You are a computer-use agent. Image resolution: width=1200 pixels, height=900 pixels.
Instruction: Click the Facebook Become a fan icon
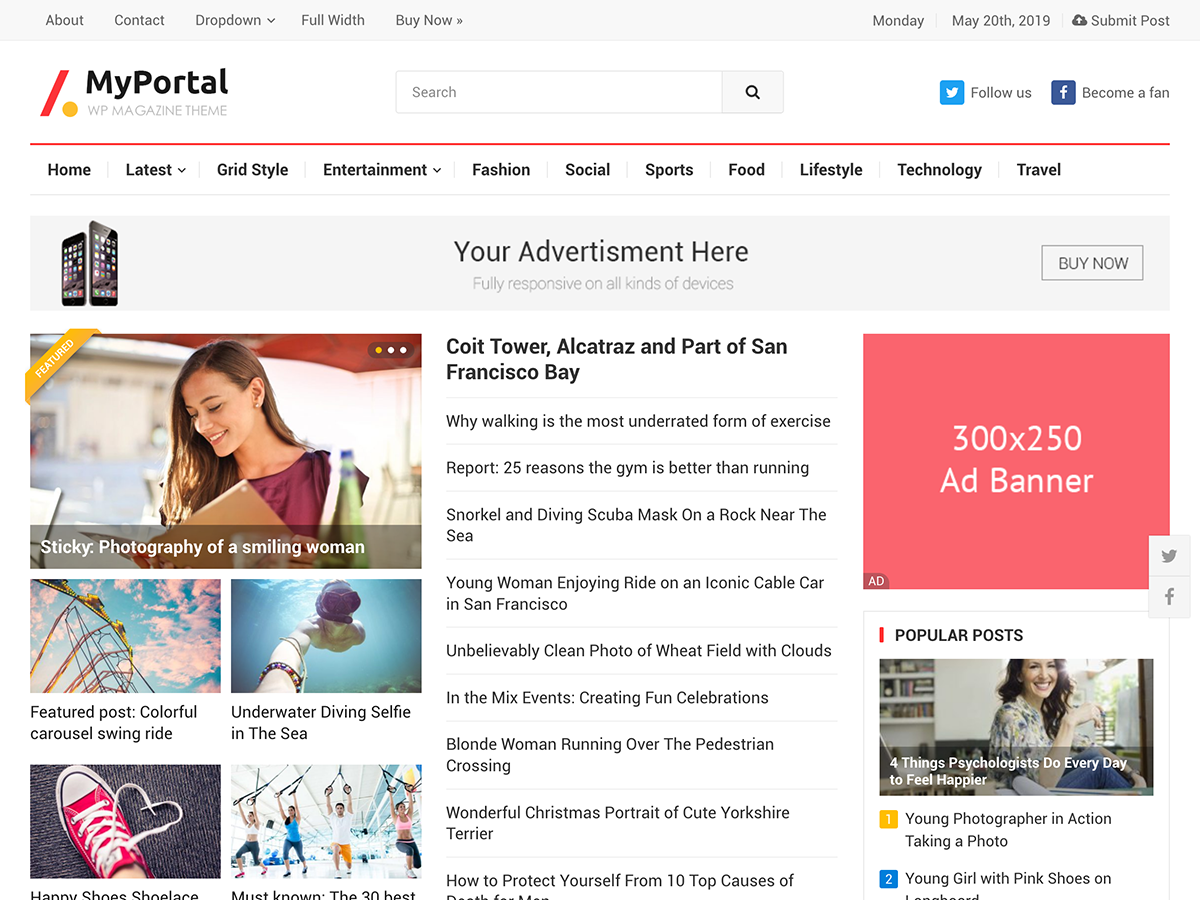pyautogui.click(x=1062, y=92)
